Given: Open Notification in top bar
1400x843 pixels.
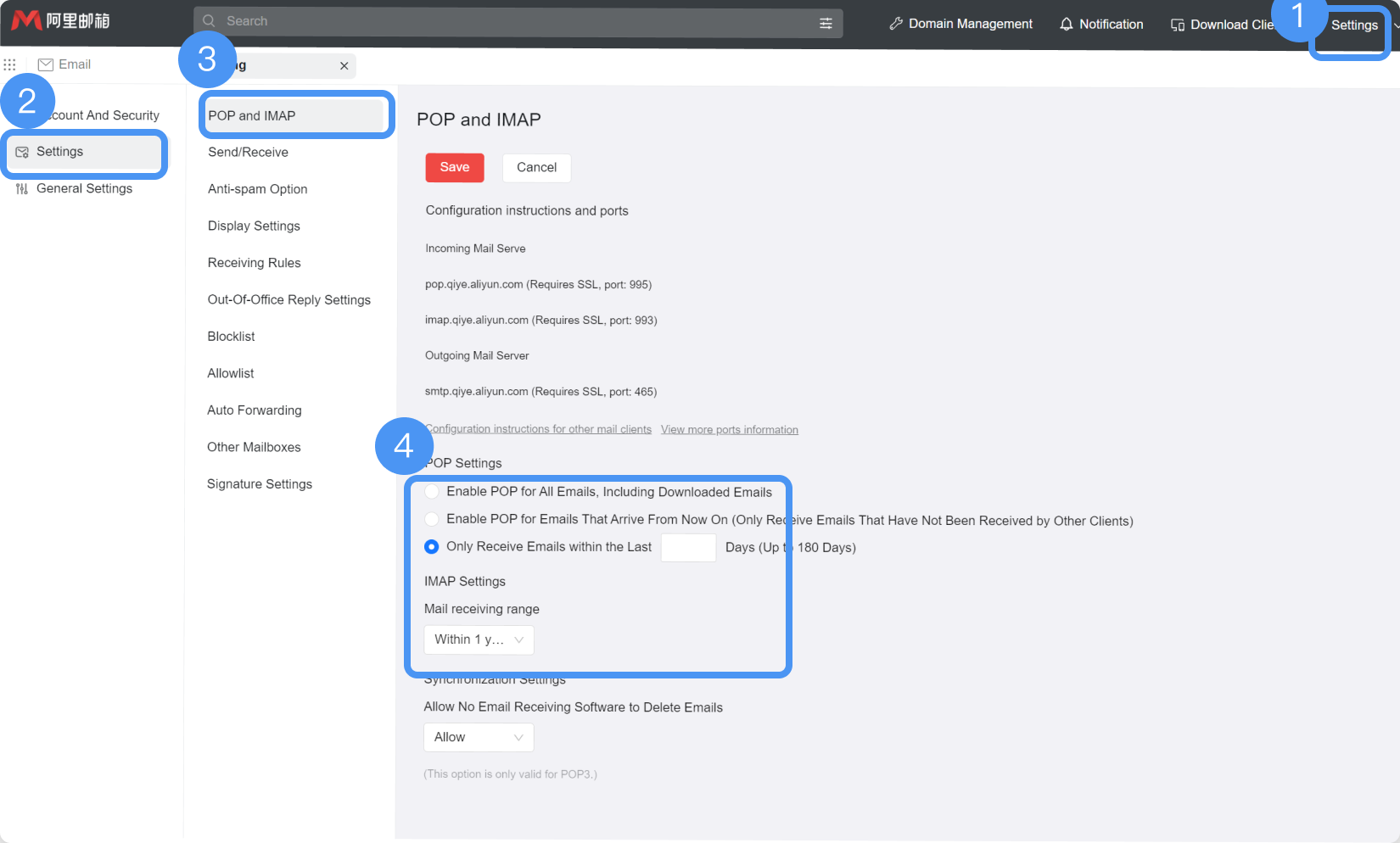Looking at the screenshot, I should coord(1101,25).
